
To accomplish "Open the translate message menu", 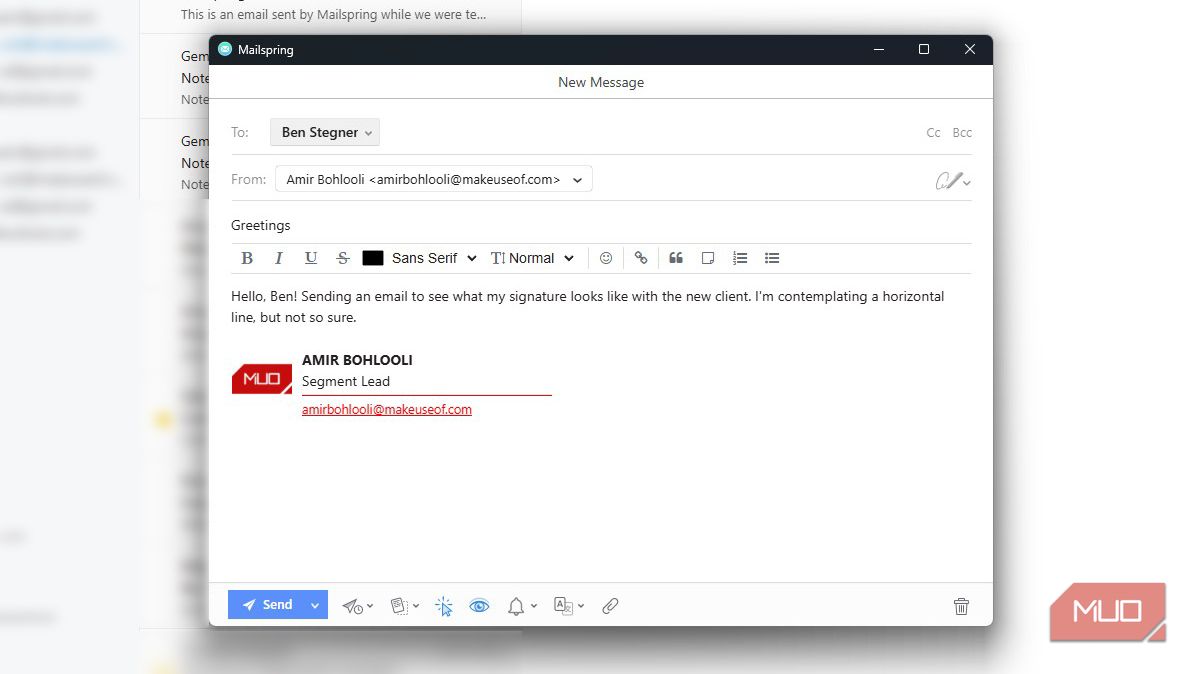I will [569, 606].
